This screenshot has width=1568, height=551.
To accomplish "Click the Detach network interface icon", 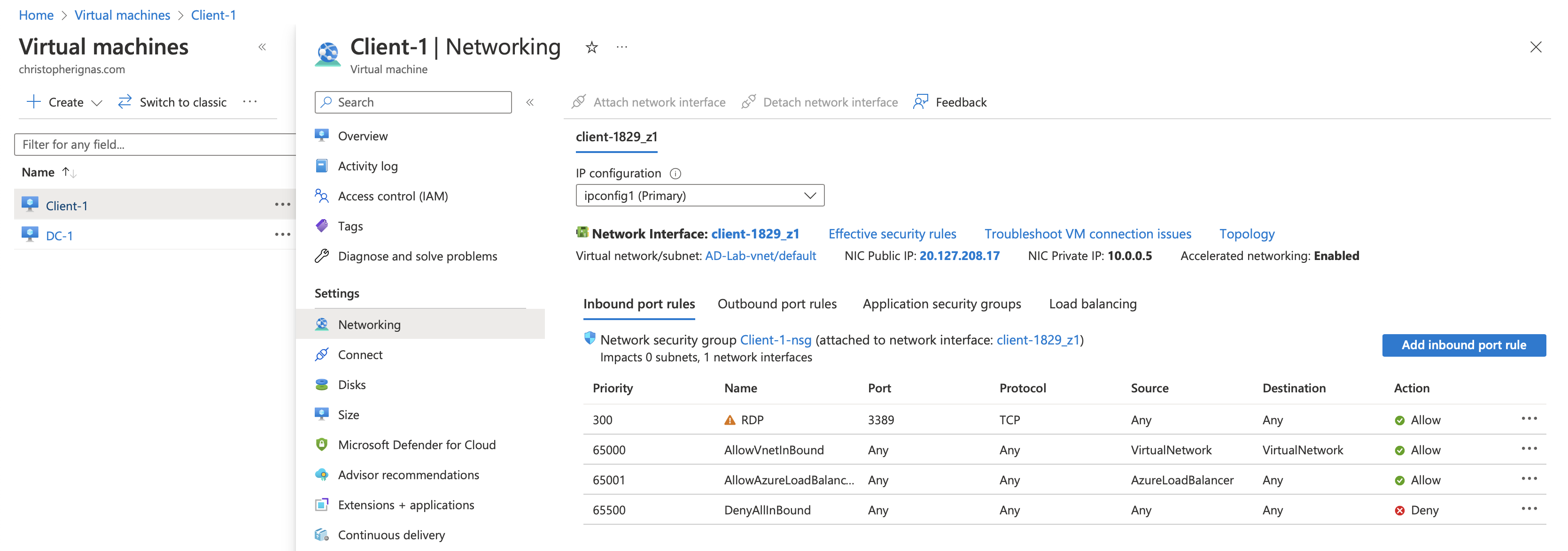I will (x=748, y=101).
